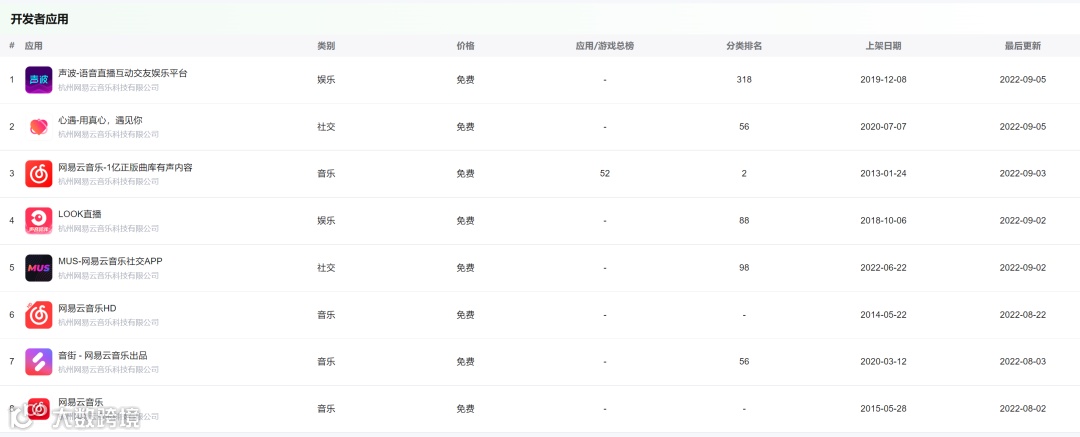Click last update date 2022-08-22
This screenshot has height=437, width=1080.
coord(1023,314)
